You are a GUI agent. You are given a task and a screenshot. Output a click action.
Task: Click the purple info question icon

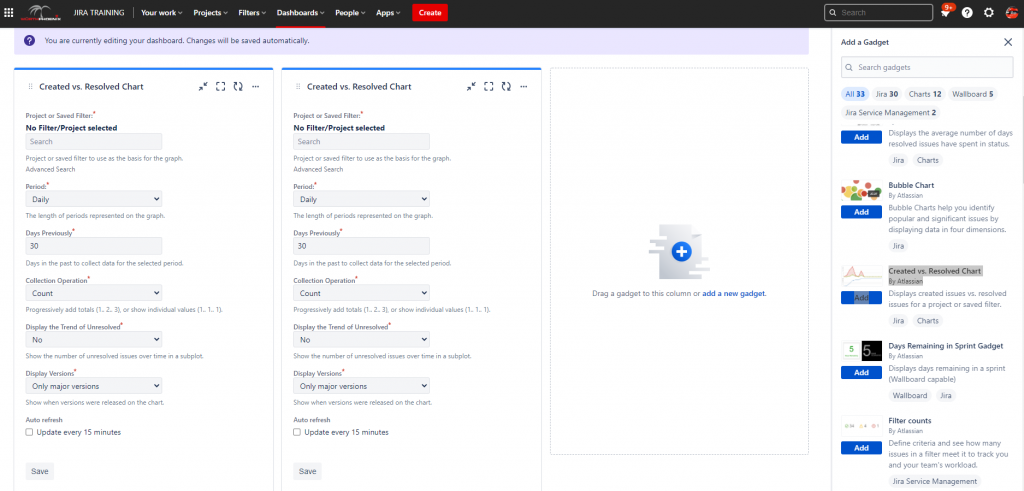click(x=29, y=40)
